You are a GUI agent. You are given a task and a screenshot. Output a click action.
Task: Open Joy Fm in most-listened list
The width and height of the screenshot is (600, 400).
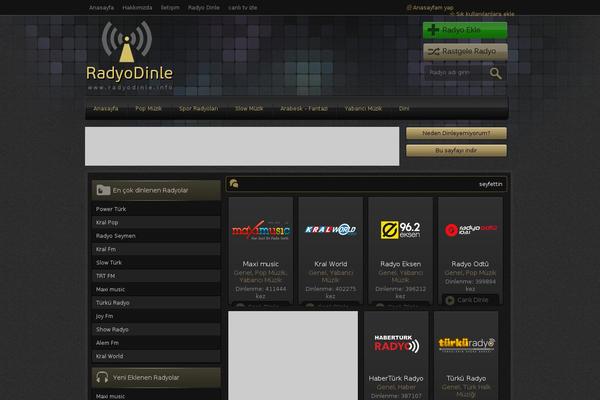pyautogui.click(x=156, y=316)
